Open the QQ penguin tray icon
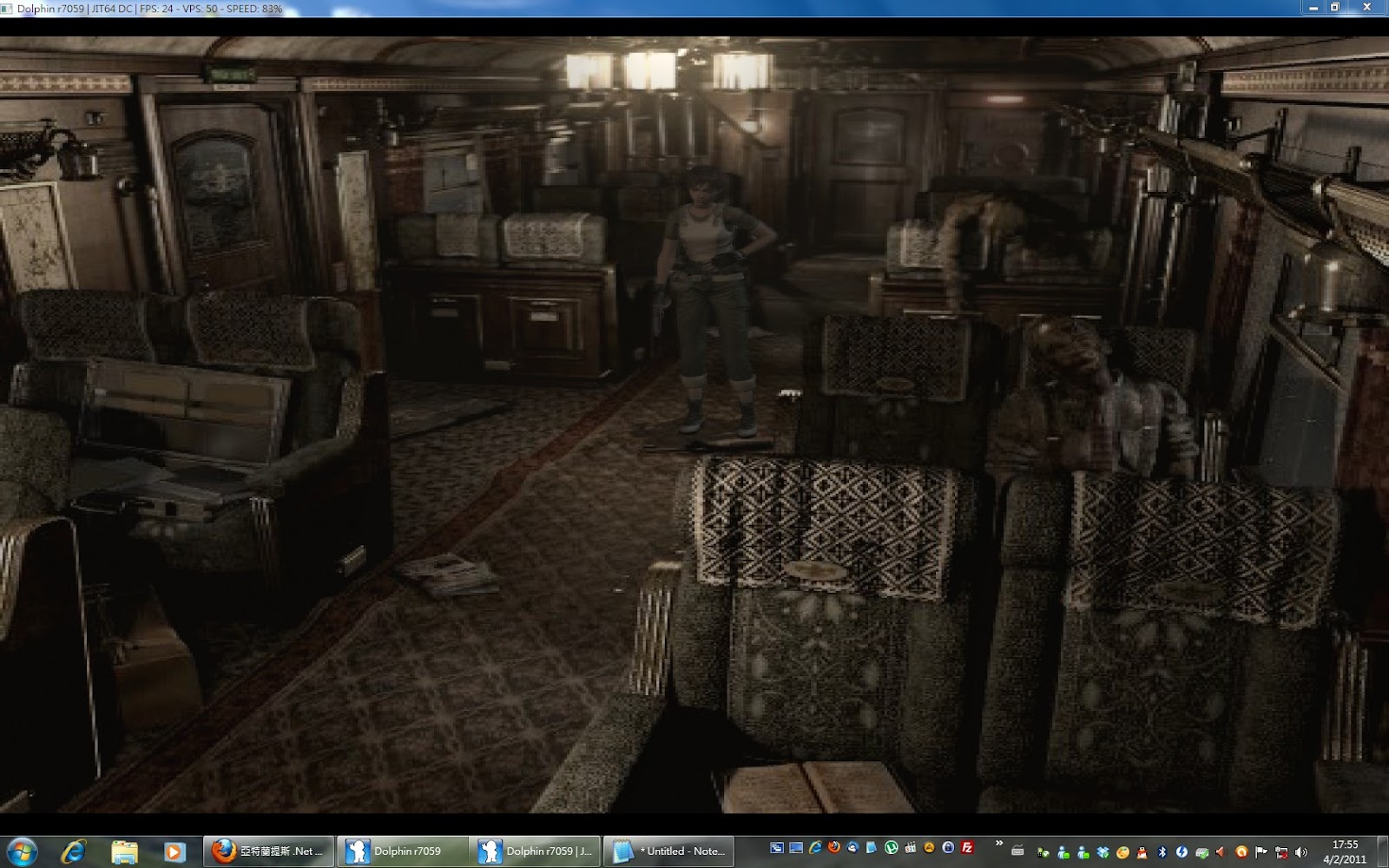Image resolution: width=1389 pixels, height=868 pixels. pos(1142,852)
